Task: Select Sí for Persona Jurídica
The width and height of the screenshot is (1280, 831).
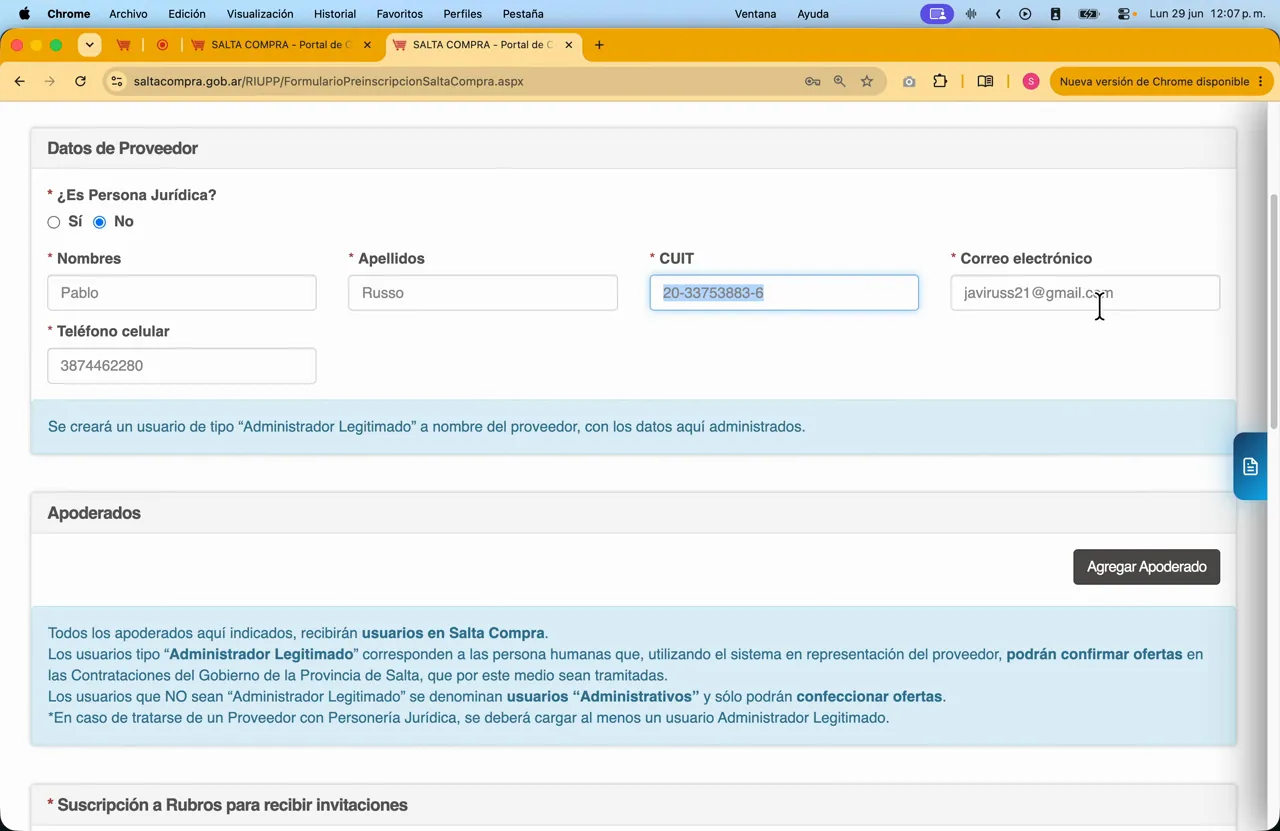Action: coord(54,222)
